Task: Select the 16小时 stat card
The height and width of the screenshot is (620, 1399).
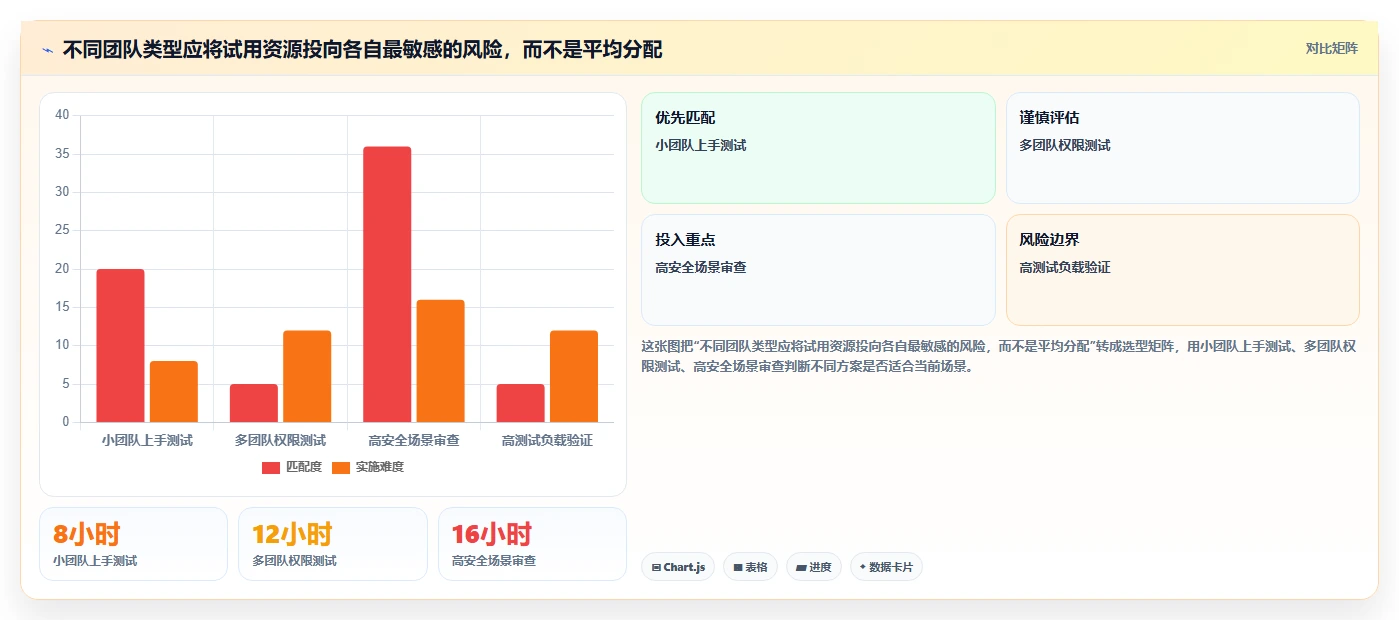Action: (x=532, y=544)
